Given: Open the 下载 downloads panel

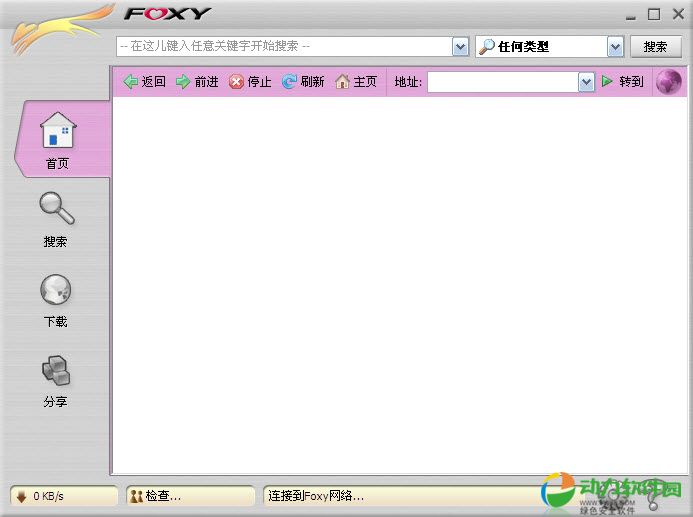Looking at the screenshot, I should (56, 299).
